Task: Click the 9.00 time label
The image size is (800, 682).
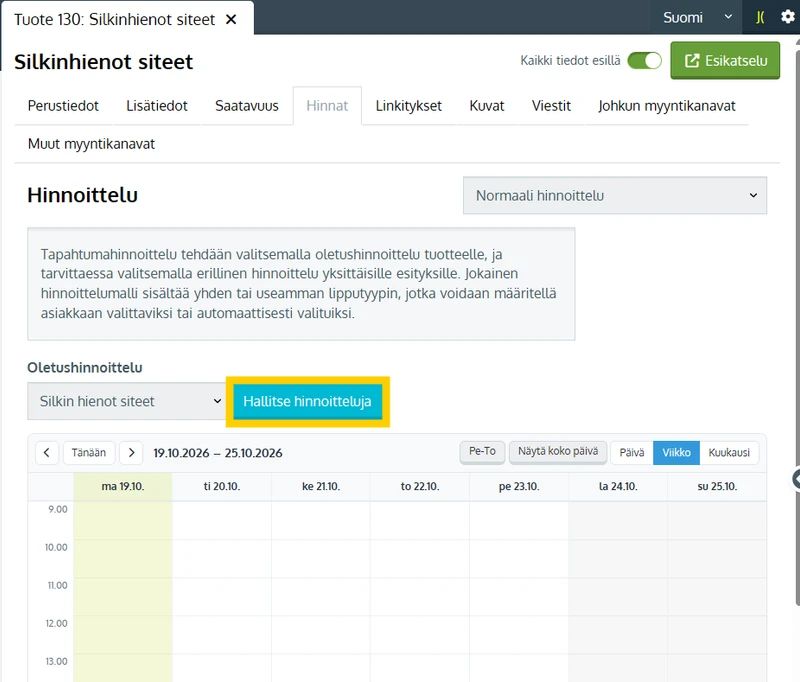Action: tap(58, 509)
